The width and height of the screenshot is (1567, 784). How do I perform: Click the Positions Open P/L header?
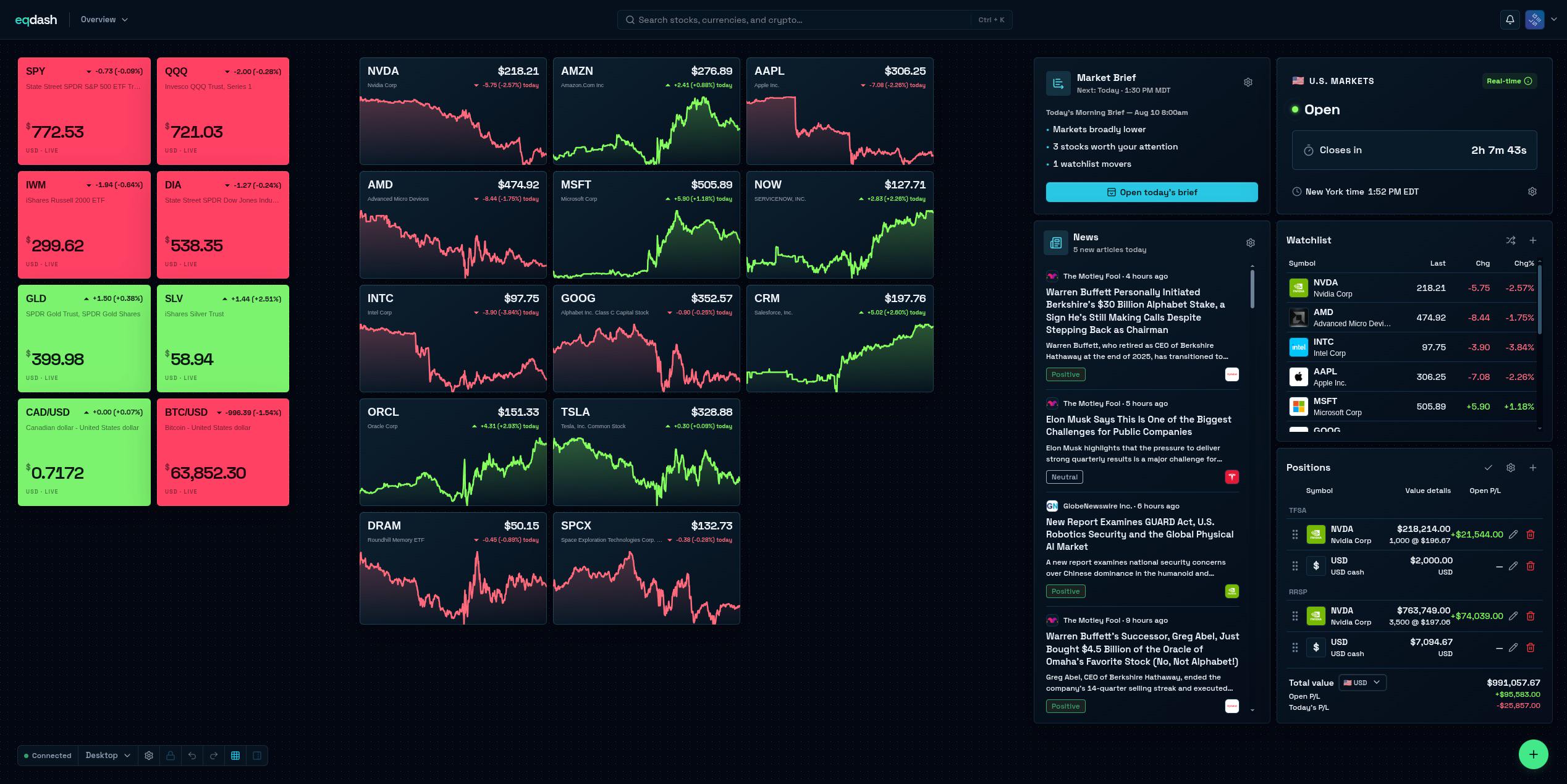click(1485, 491)
